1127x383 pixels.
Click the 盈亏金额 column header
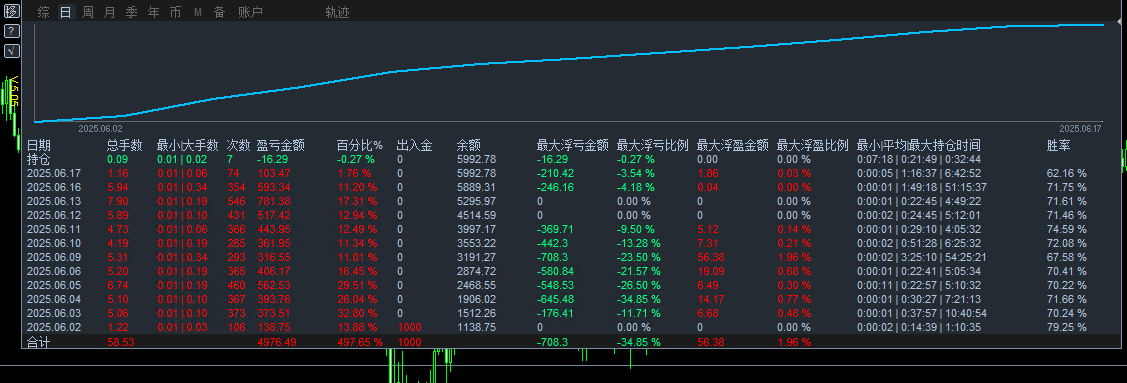coord(280,145)
